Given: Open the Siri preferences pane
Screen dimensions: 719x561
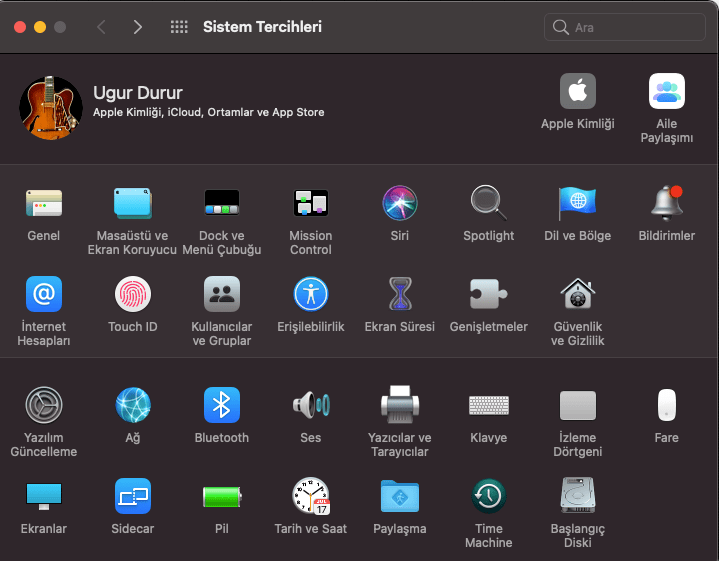Looking at the screenshot, I should point(399,203).
